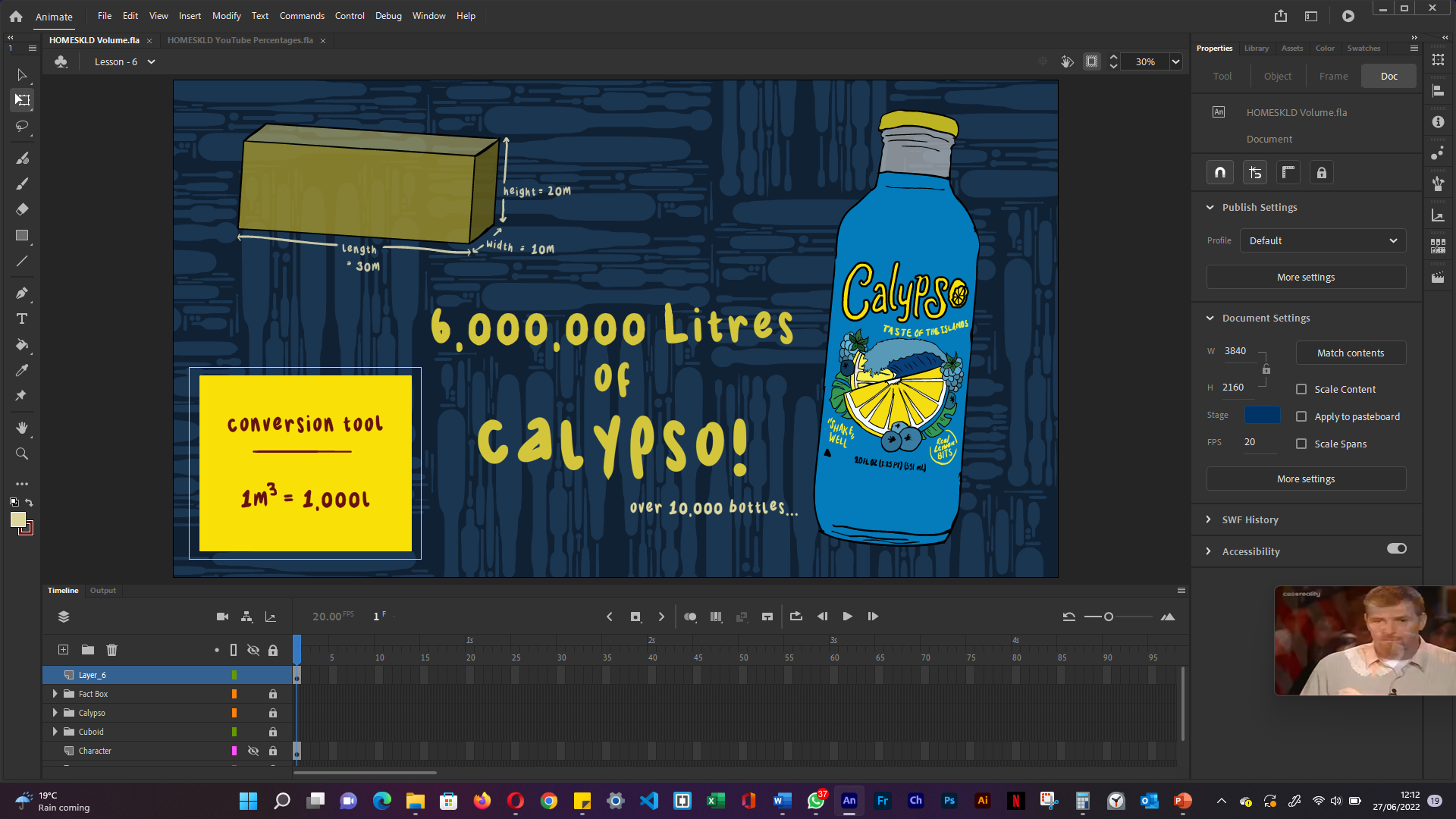
Task: Play the timeline animation
Action: [848, 617]
